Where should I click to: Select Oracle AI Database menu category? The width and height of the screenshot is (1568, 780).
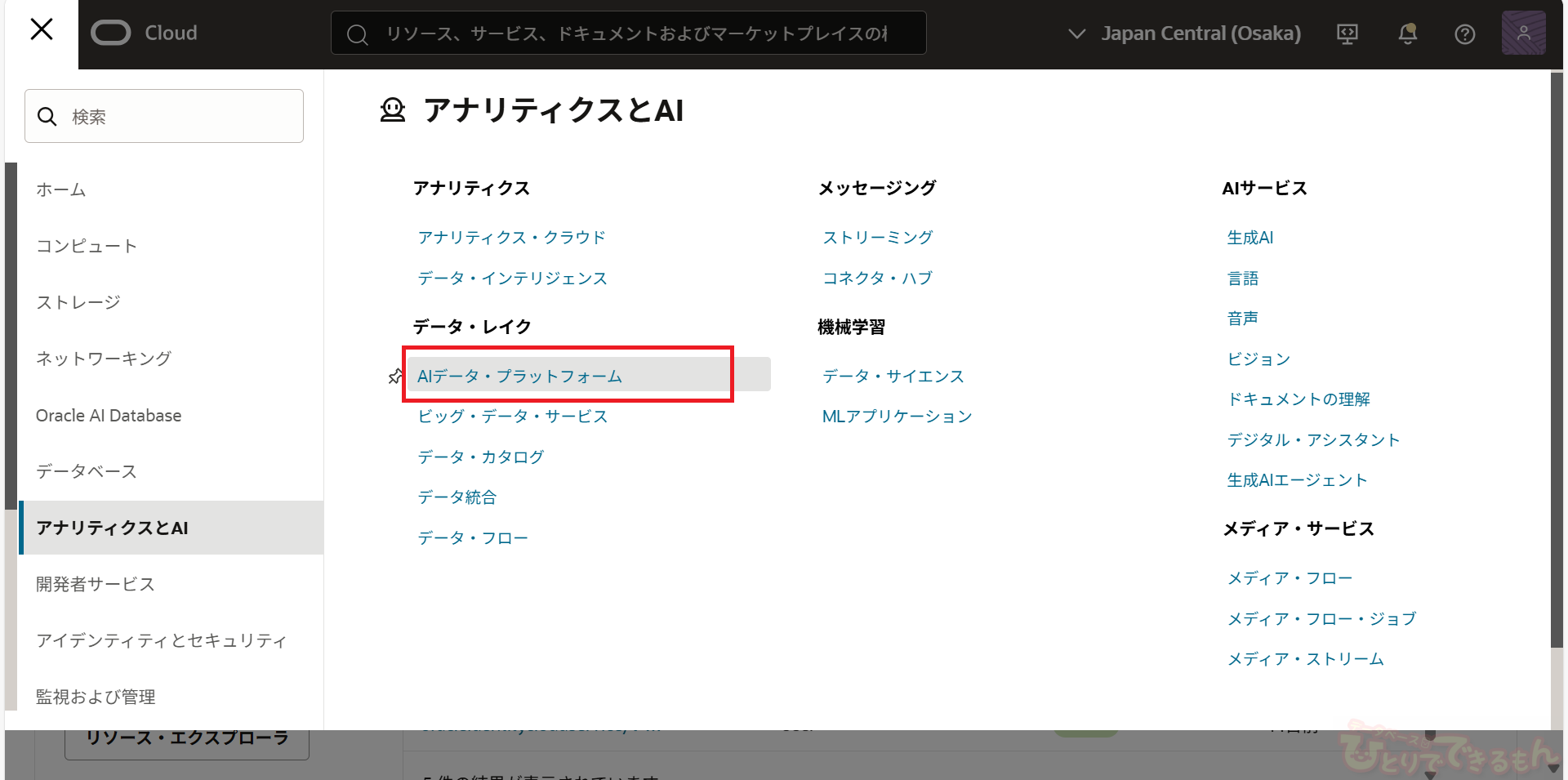click(x=109, y=415)
